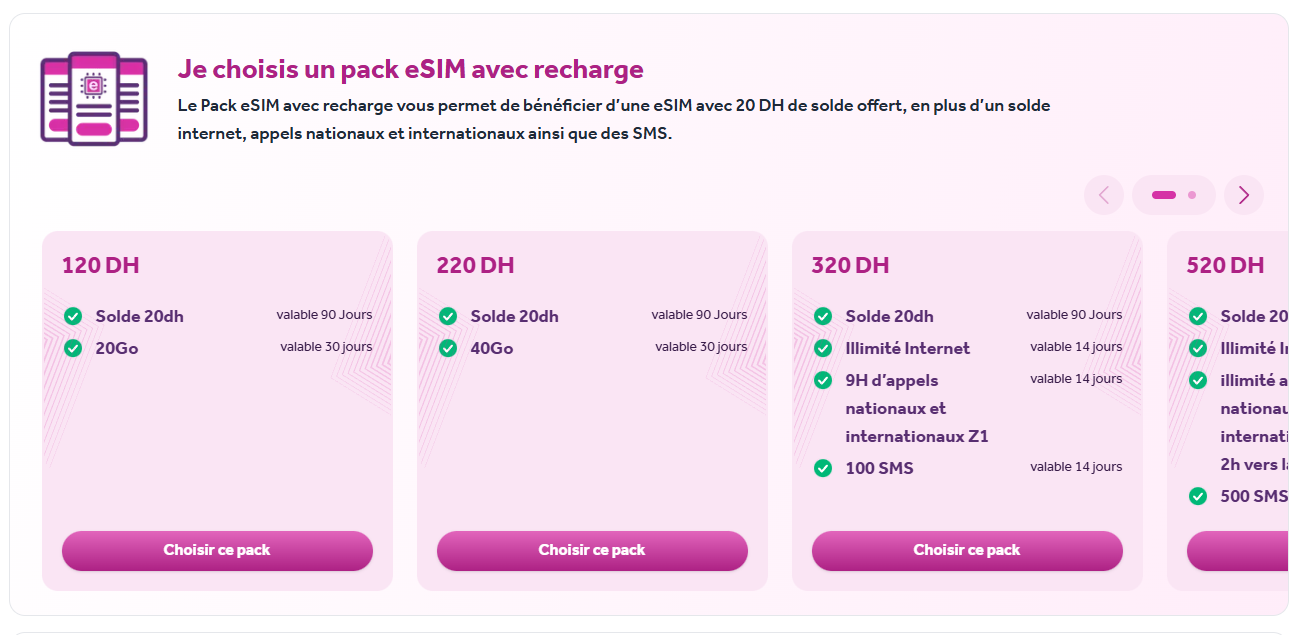Click checkmark next to 40Go
Image resolution: width=1298 pixels, height=635 pixels.
pos(448,348)
